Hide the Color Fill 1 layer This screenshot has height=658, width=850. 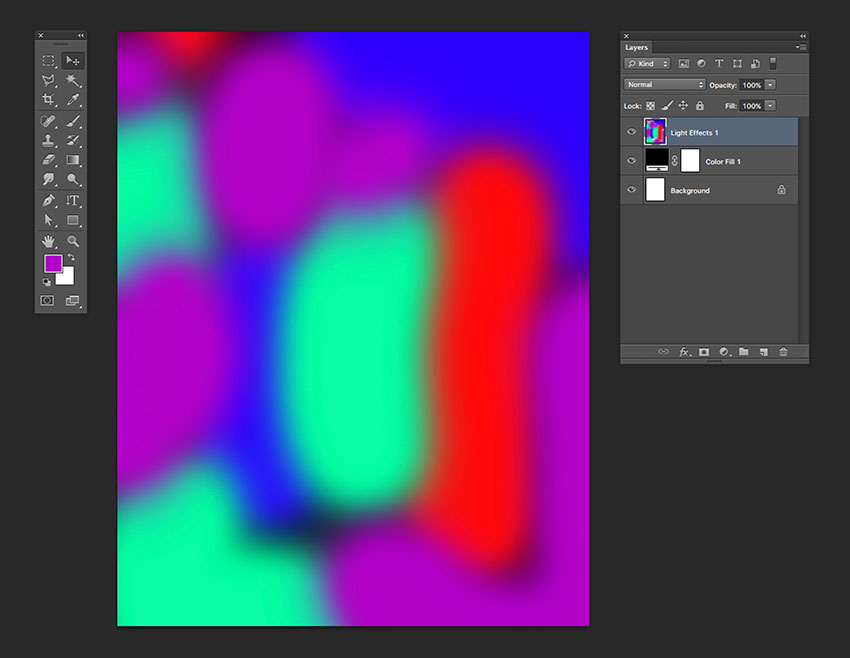point(632,161)
